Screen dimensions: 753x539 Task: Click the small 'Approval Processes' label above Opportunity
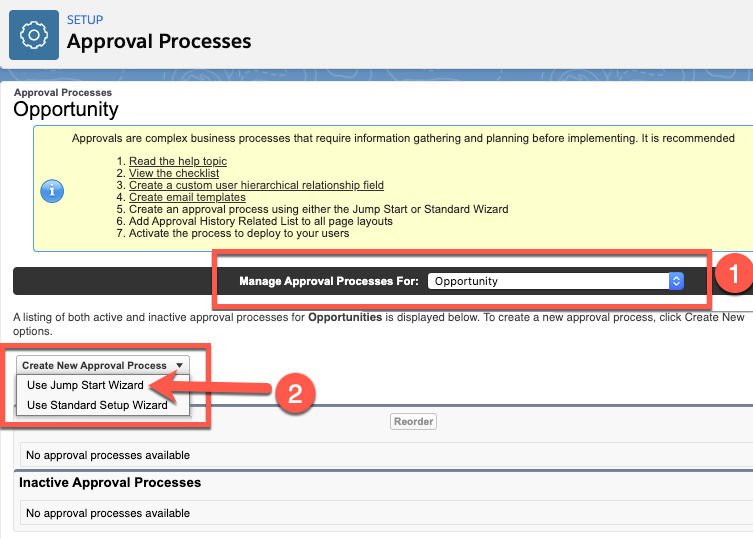click(63, 92)
